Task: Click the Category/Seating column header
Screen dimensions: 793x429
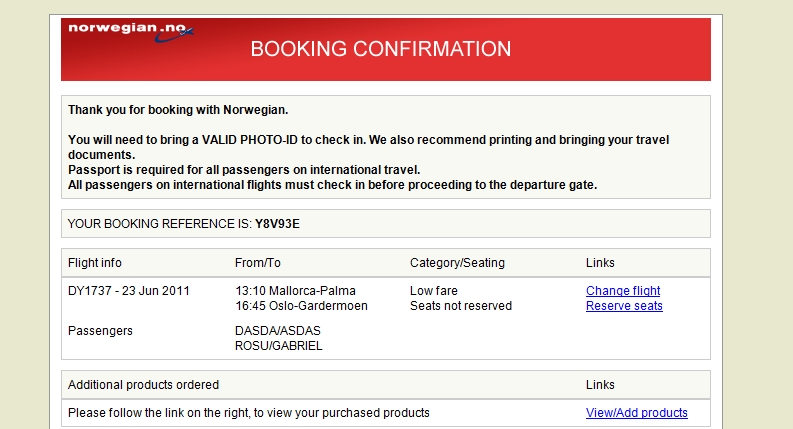Action: (x=457, y=263)
